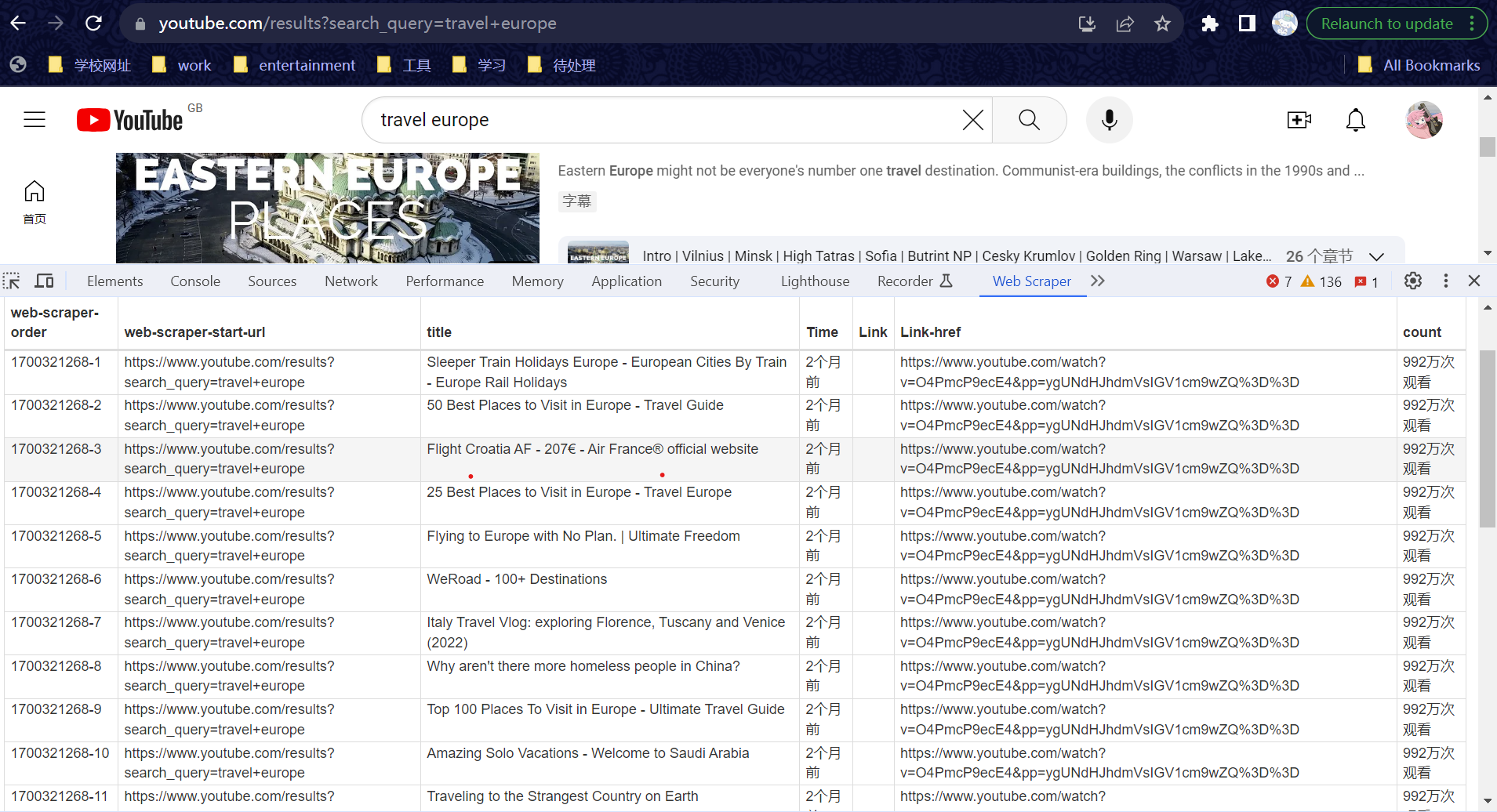Clear the search box text
Viewport: 1497px width, 812px height.
972,120
